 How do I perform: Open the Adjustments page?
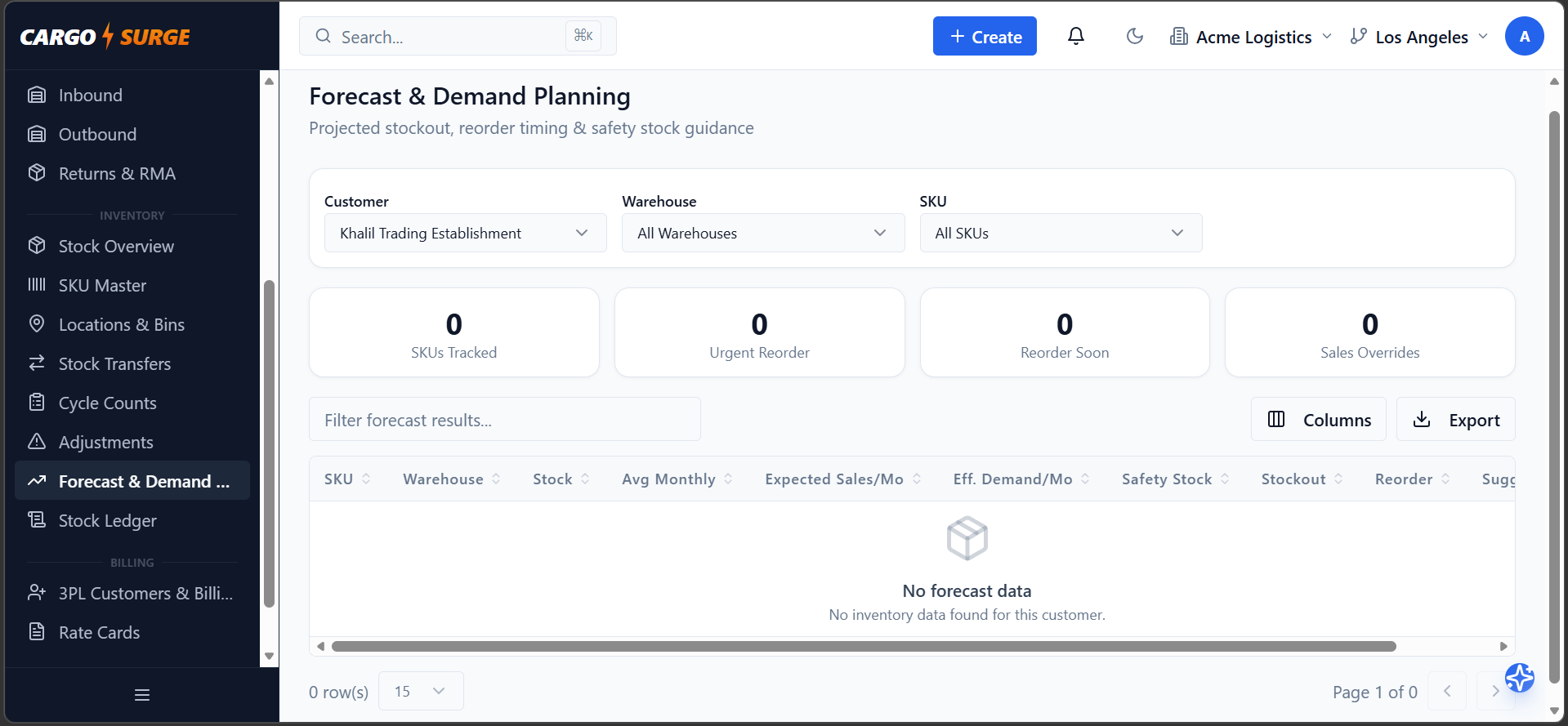(x=132, y=442)
